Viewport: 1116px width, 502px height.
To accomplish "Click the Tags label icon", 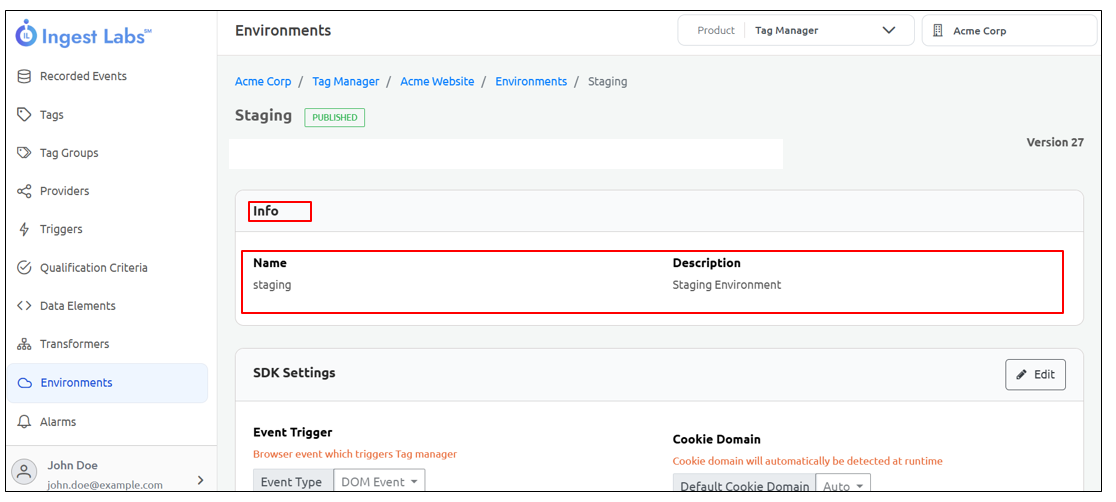I will tap(25, 115).
